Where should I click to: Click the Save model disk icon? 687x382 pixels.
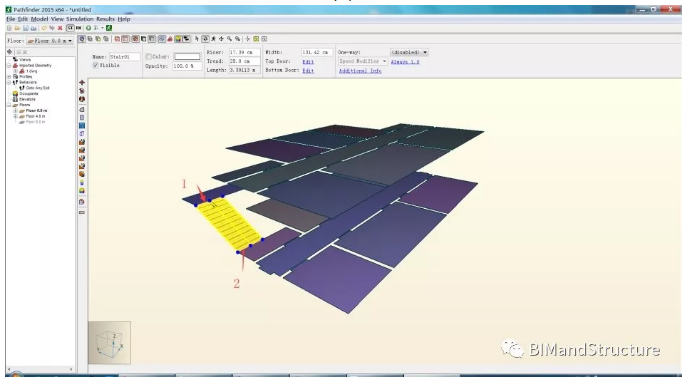point(25,28)
